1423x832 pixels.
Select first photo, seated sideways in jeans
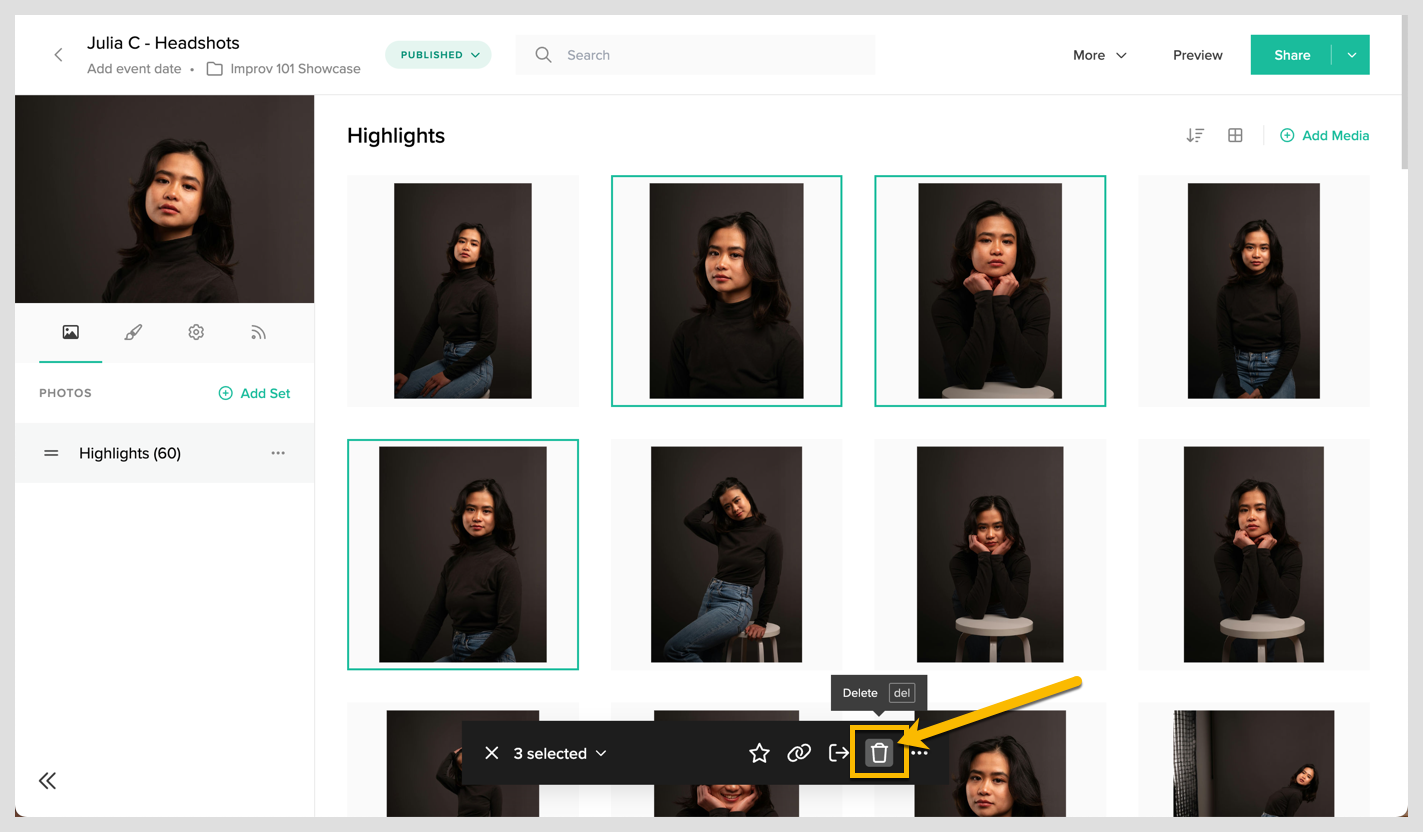(463, 291)
